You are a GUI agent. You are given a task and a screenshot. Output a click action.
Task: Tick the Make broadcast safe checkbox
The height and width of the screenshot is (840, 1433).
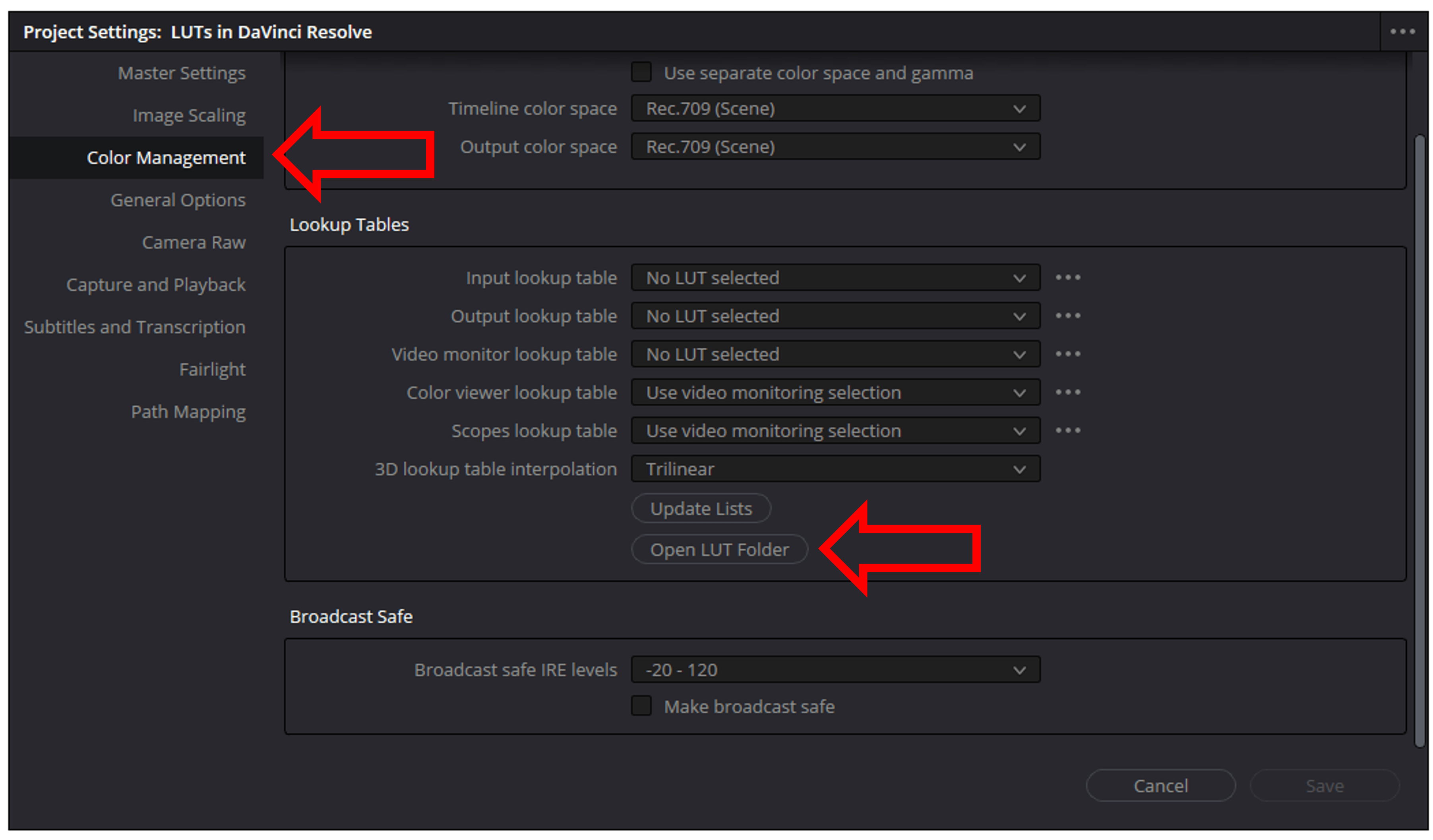pyautogui.click(x=641, y=706)
